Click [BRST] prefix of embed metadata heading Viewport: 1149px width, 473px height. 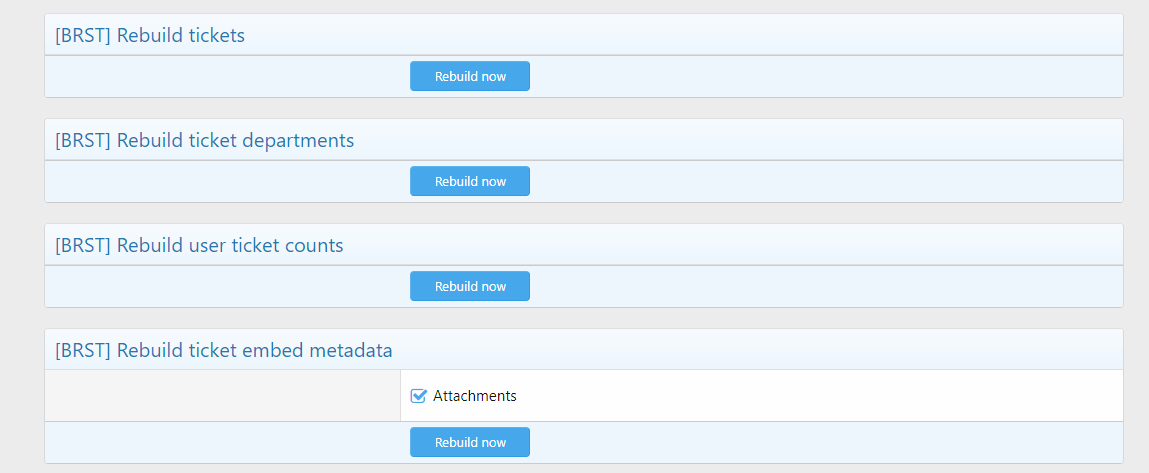(83, 350)
